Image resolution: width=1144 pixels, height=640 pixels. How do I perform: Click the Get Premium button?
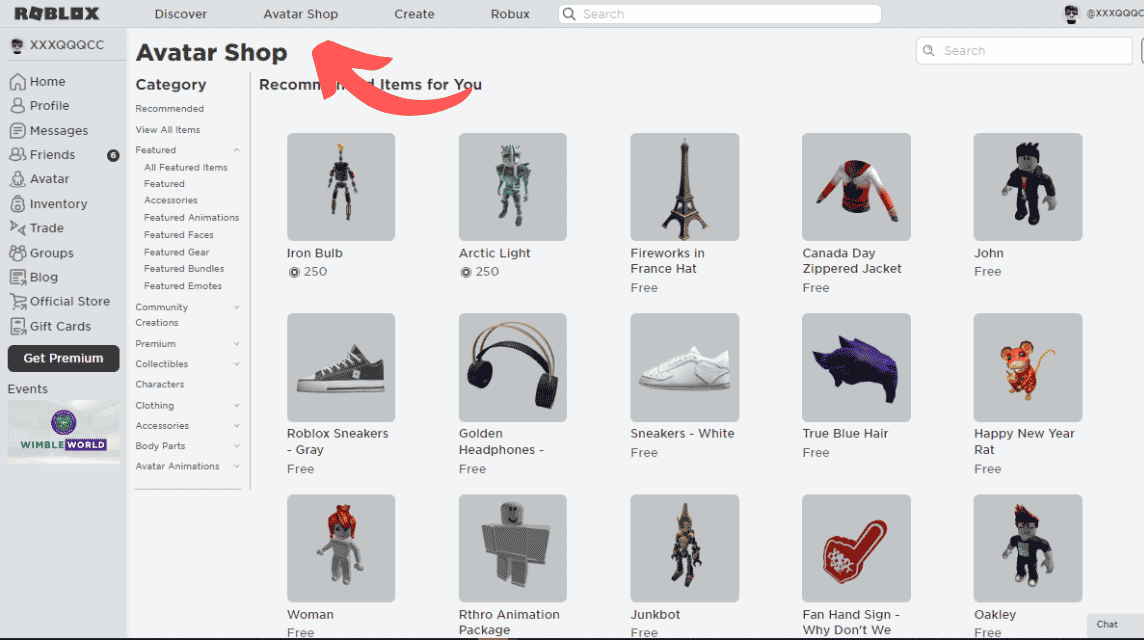coord(63,358)
